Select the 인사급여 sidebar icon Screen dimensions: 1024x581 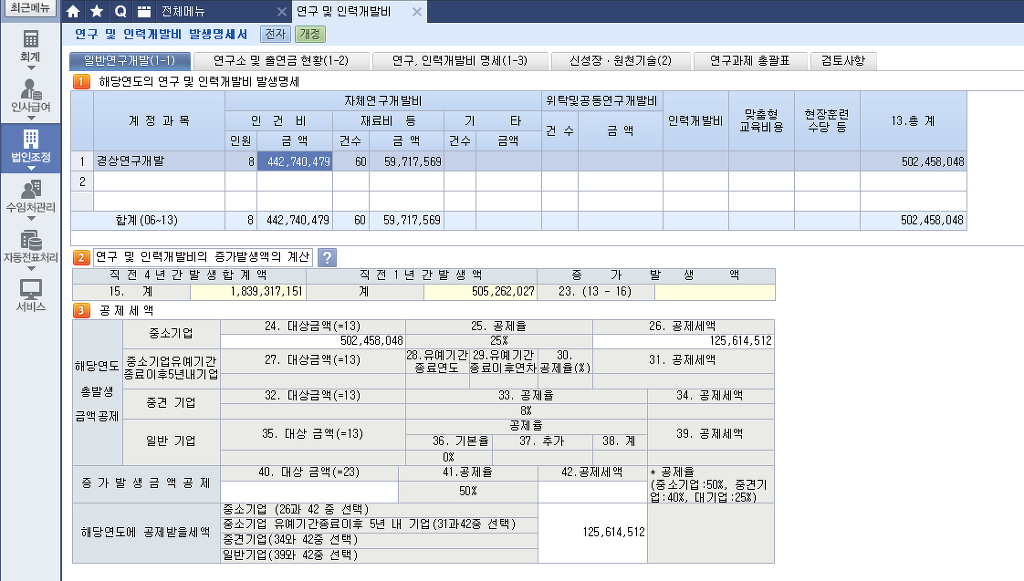coord(30,88)
